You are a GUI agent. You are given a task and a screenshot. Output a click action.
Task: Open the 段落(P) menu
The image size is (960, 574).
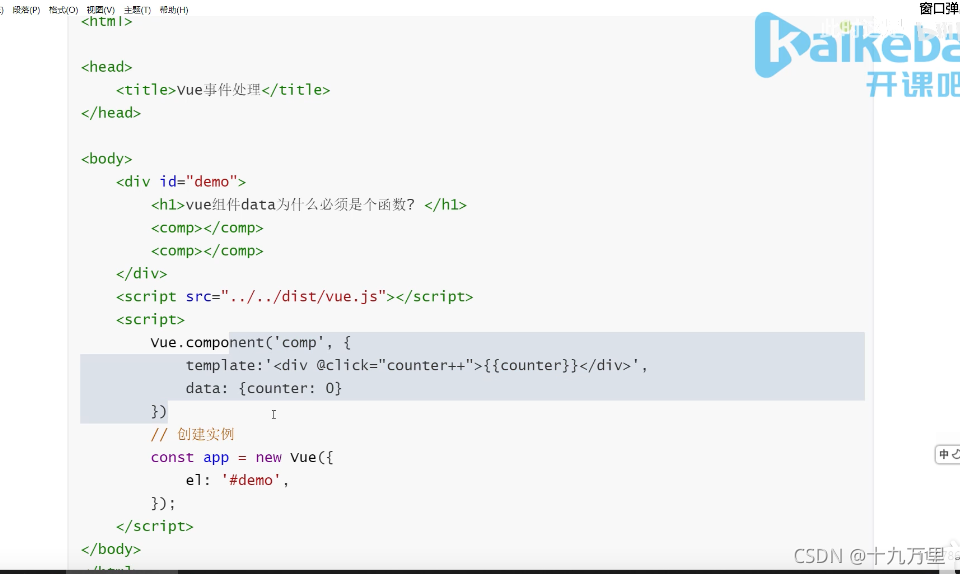(x=26, y=10)
